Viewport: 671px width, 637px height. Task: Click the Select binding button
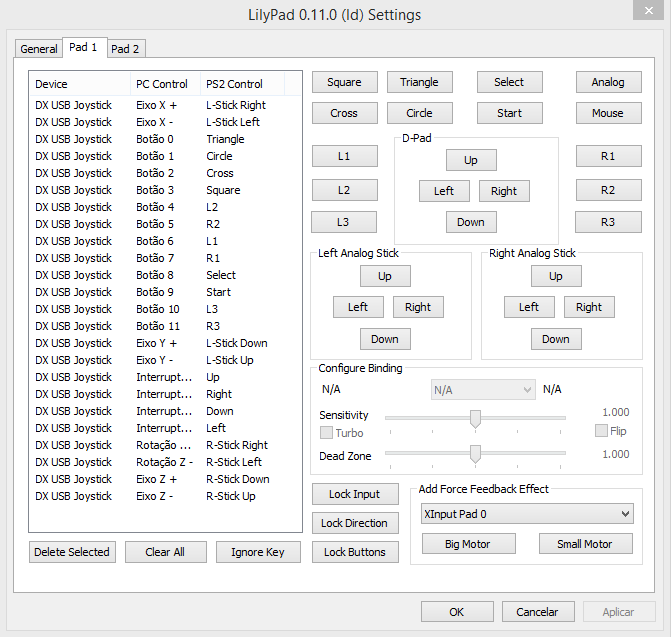tap(509, 82)
